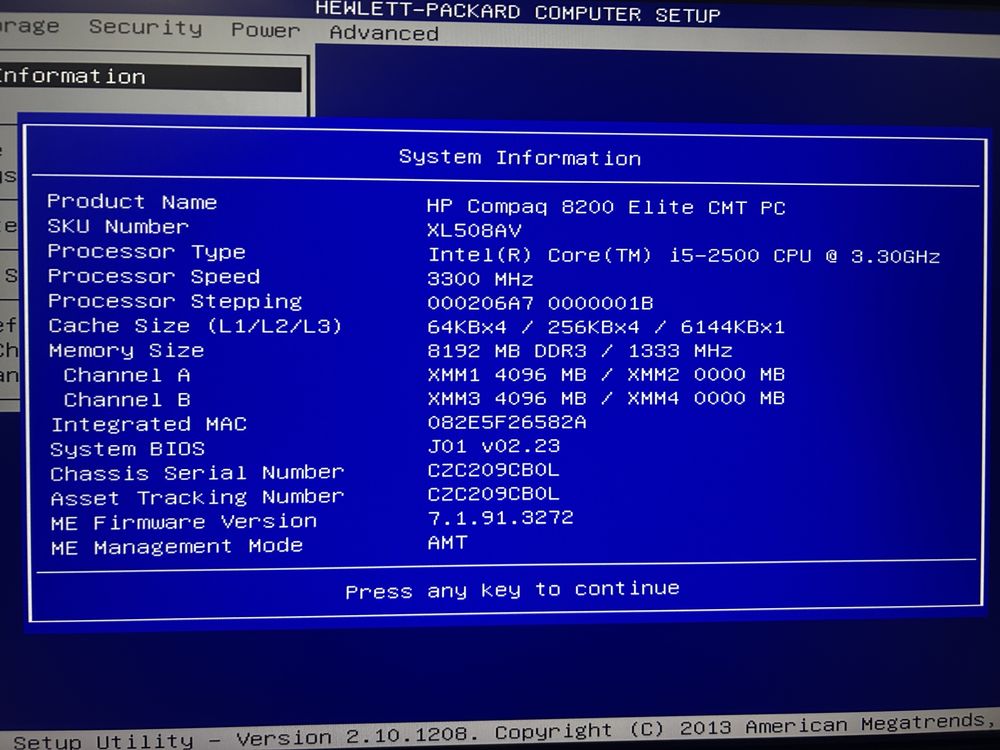This screenshot has height=750, width=1000.
Task: Click the Hewlett-Packard Computer Setup title
Action: click(518, 11)
